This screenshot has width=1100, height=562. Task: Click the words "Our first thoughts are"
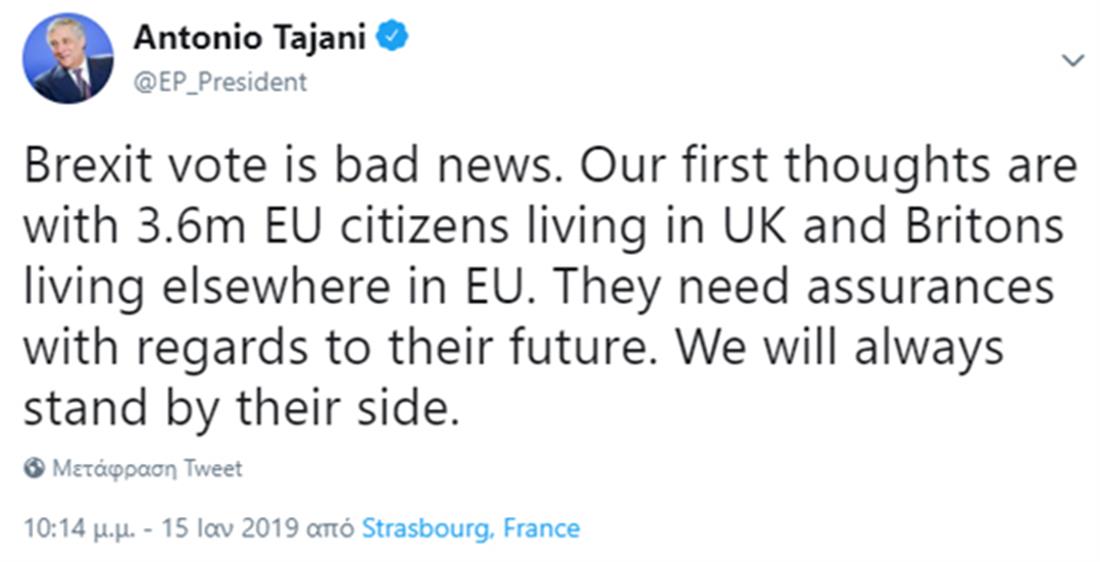pos(823,168)
